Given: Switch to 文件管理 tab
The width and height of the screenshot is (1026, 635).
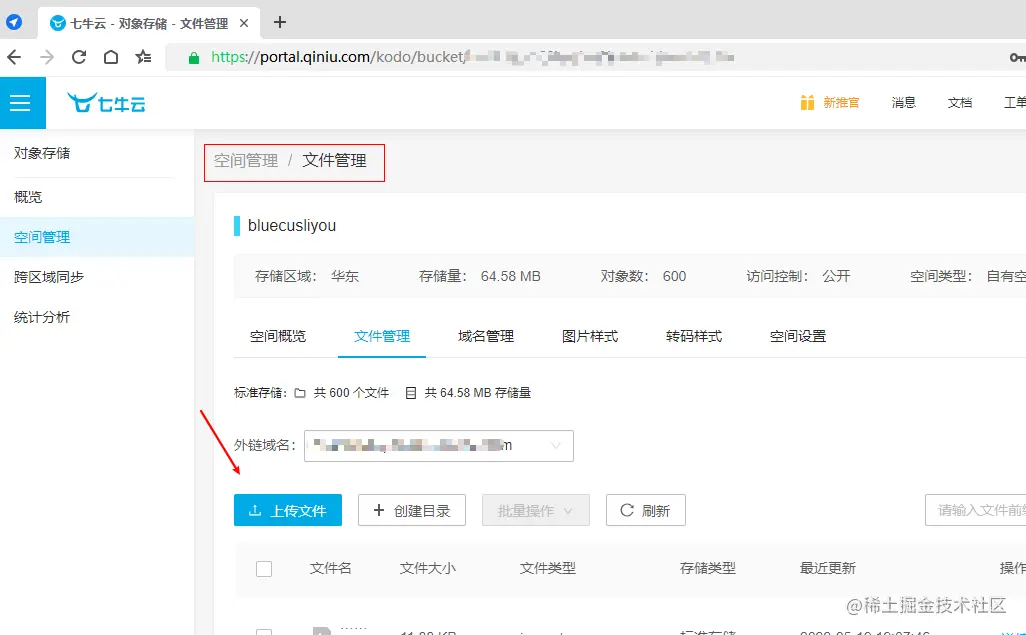Looking at the screenshot, I should tap(382, 336).
